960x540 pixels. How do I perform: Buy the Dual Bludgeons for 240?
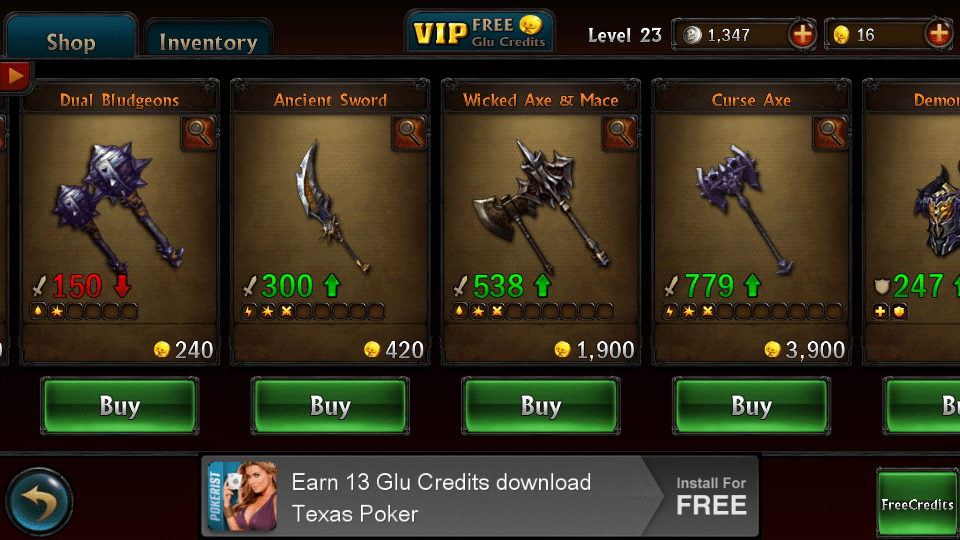(x=119, y=406)
